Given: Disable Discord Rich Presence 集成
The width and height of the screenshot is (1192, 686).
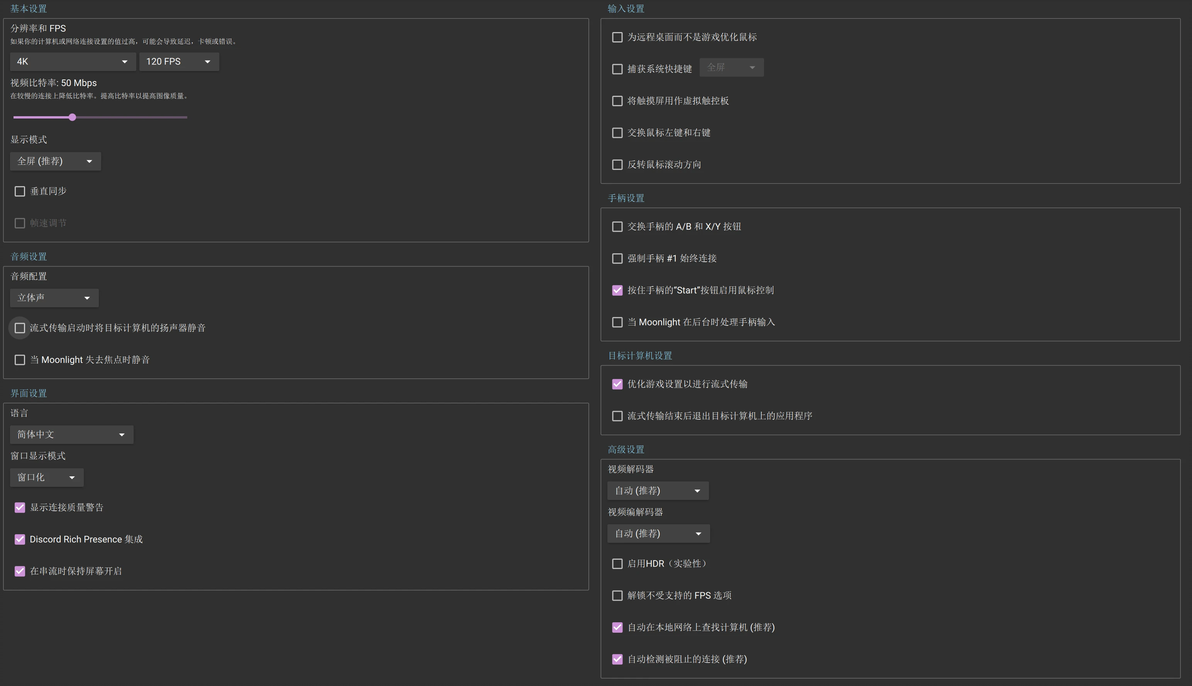Looking at the screenshot, I should [x=20, y=540].
